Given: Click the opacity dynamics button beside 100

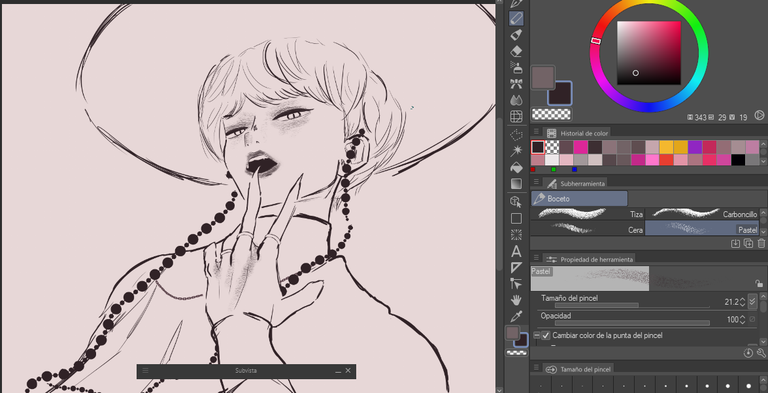Looking at the screenshot, I should (752, 319).
